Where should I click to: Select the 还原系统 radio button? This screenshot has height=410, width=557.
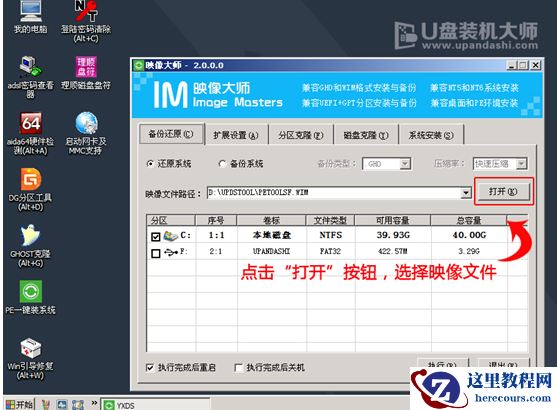[150, 164]
